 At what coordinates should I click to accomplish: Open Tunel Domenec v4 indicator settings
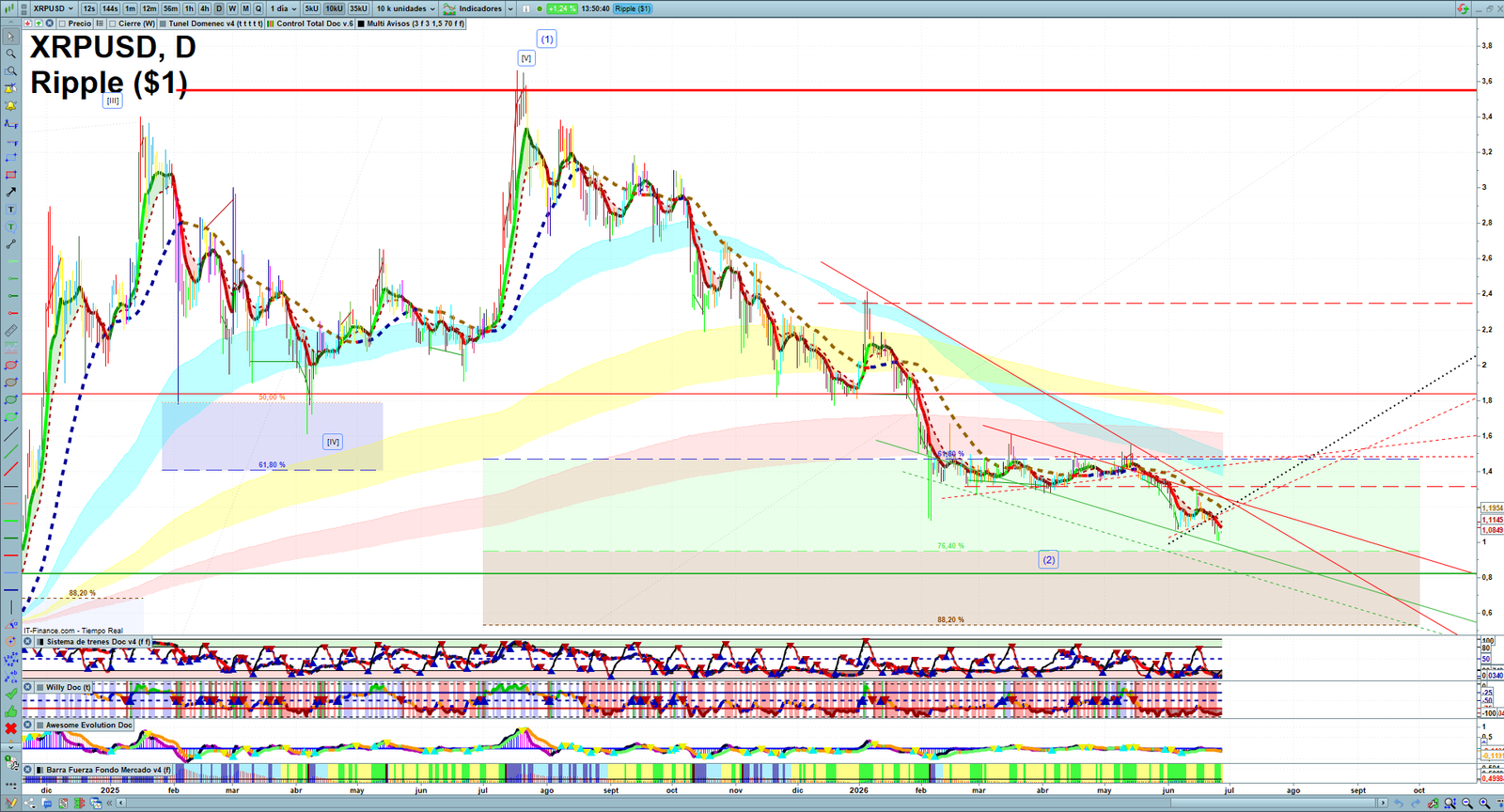coord(211,23)
